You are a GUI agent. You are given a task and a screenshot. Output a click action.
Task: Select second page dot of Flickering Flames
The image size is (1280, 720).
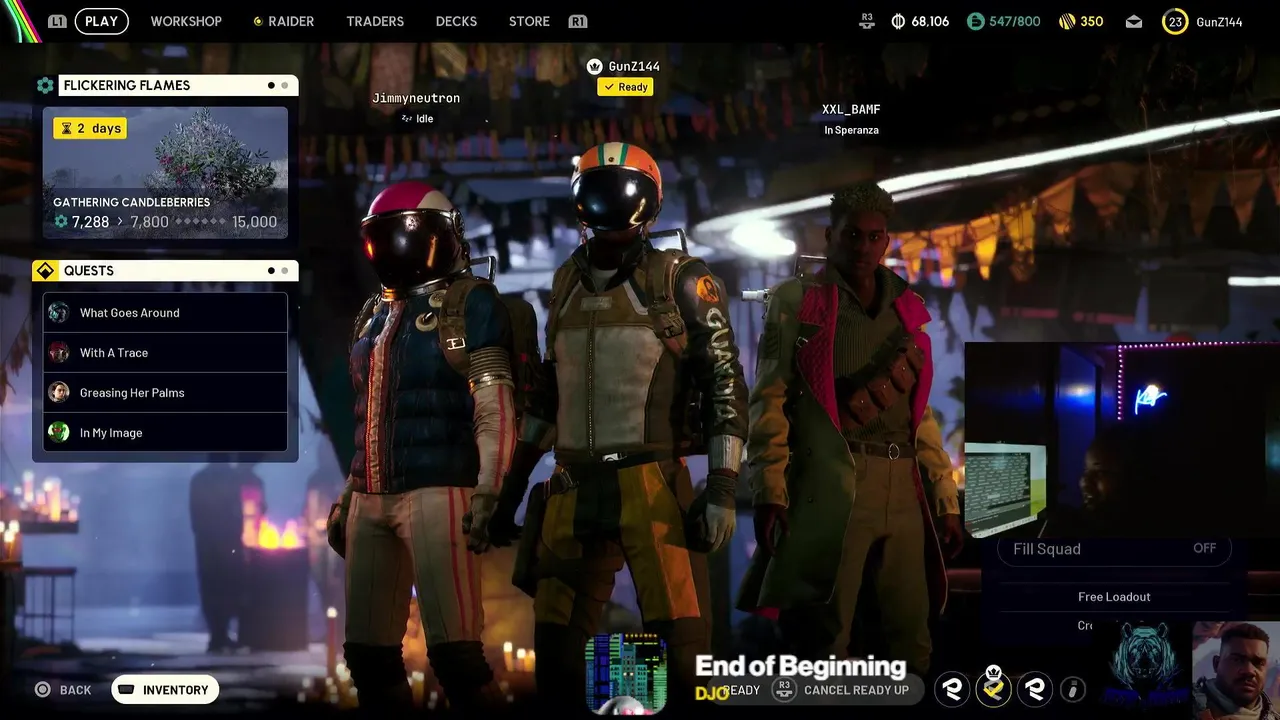[x=285, y=85]
